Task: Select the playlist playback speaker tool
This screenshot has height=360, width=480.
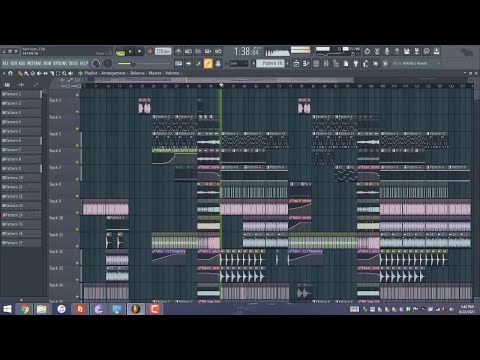Action: click(70, 73)
